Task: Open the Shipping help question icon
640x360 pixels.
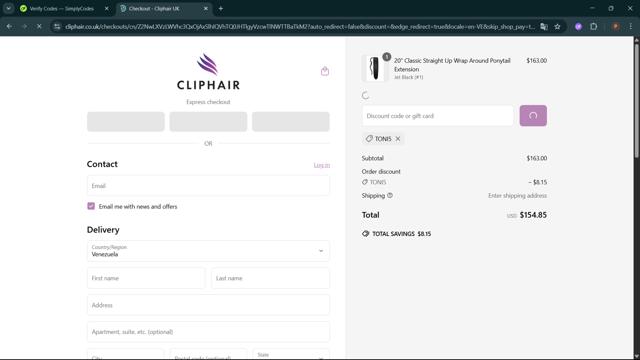Action: click(x=390, y=196)
